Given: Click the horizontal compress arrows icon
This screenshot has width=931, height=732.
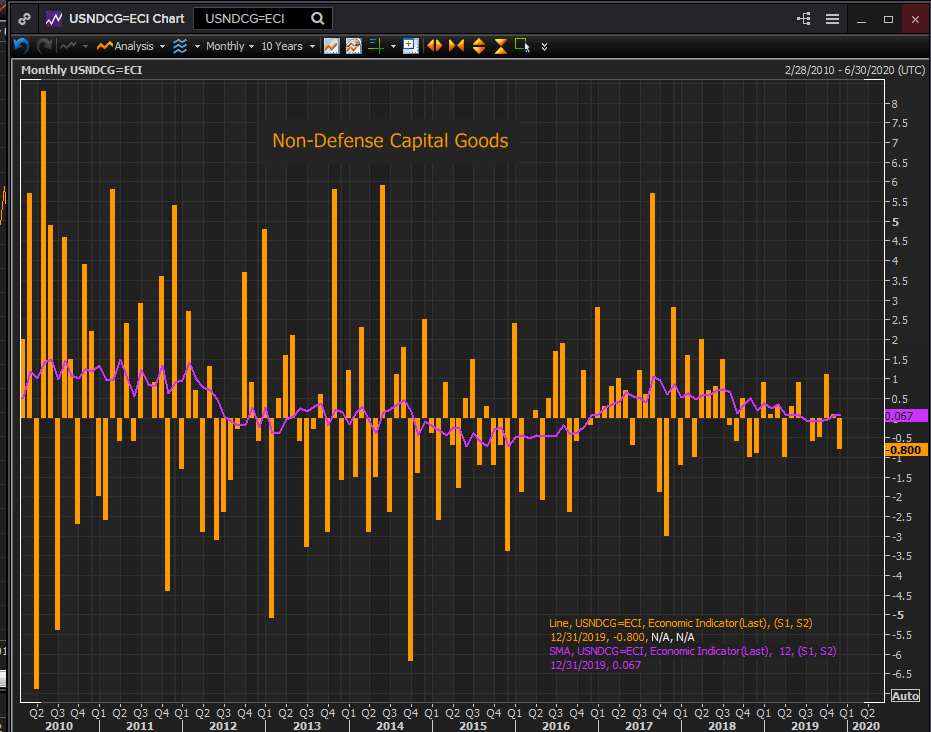Looking at the screenshot, I should (x=456, y=46).
